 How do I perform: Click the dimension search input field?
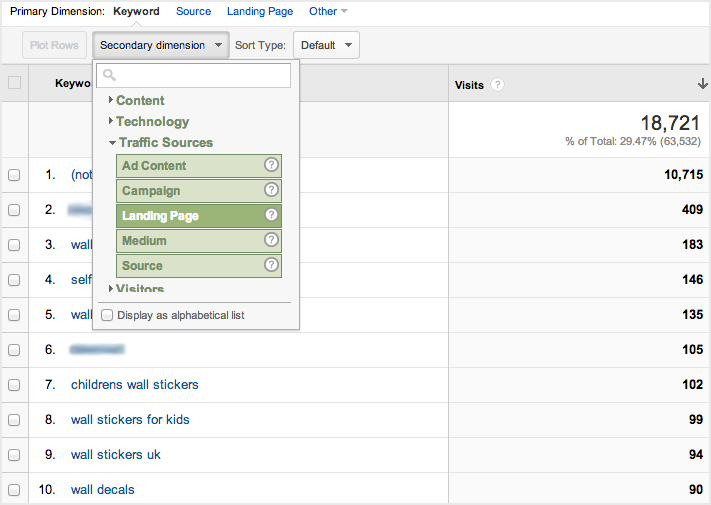coord(200,75)
